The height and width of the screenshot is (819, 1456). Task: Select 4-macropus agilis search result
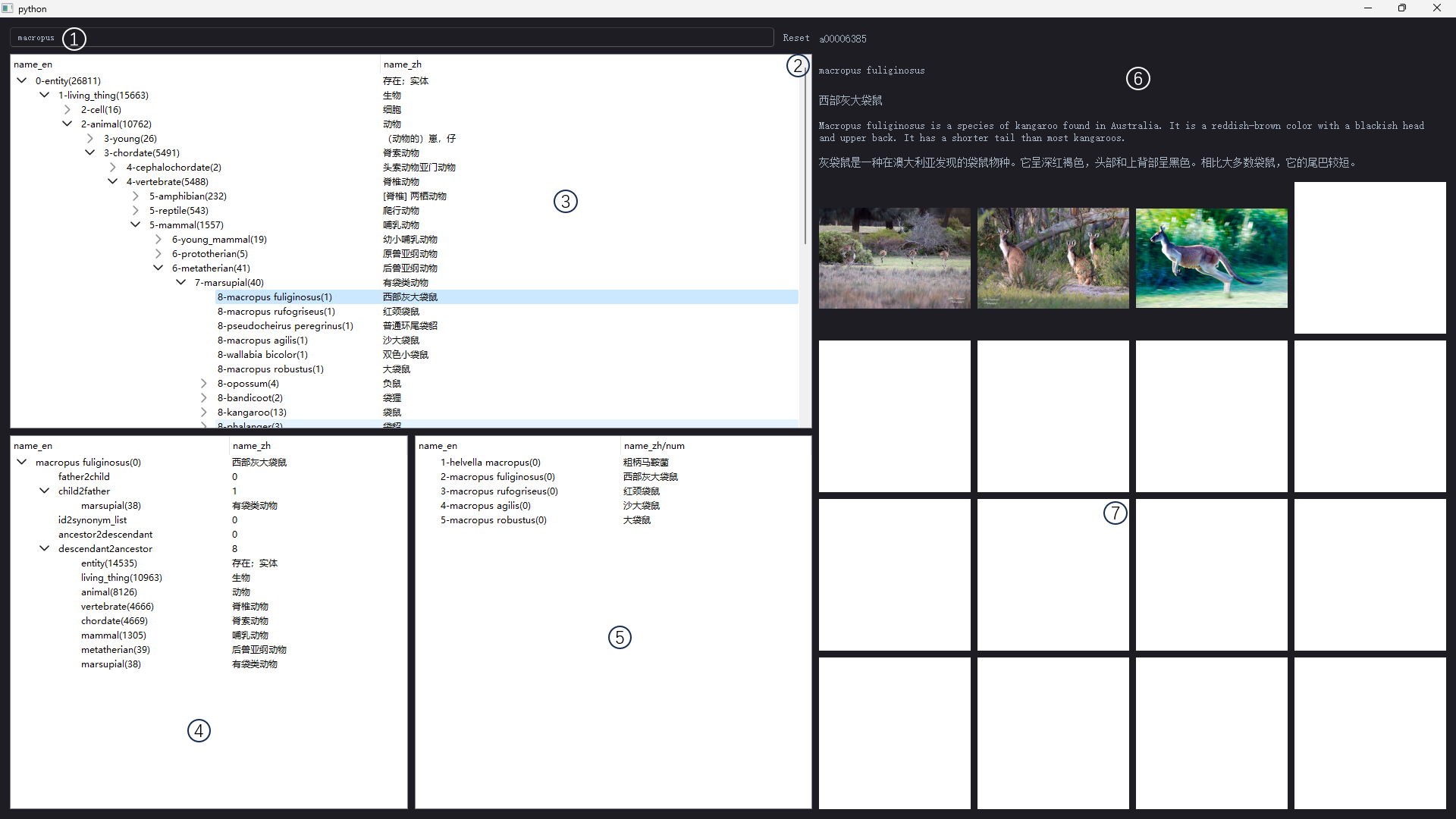[485, 506]
